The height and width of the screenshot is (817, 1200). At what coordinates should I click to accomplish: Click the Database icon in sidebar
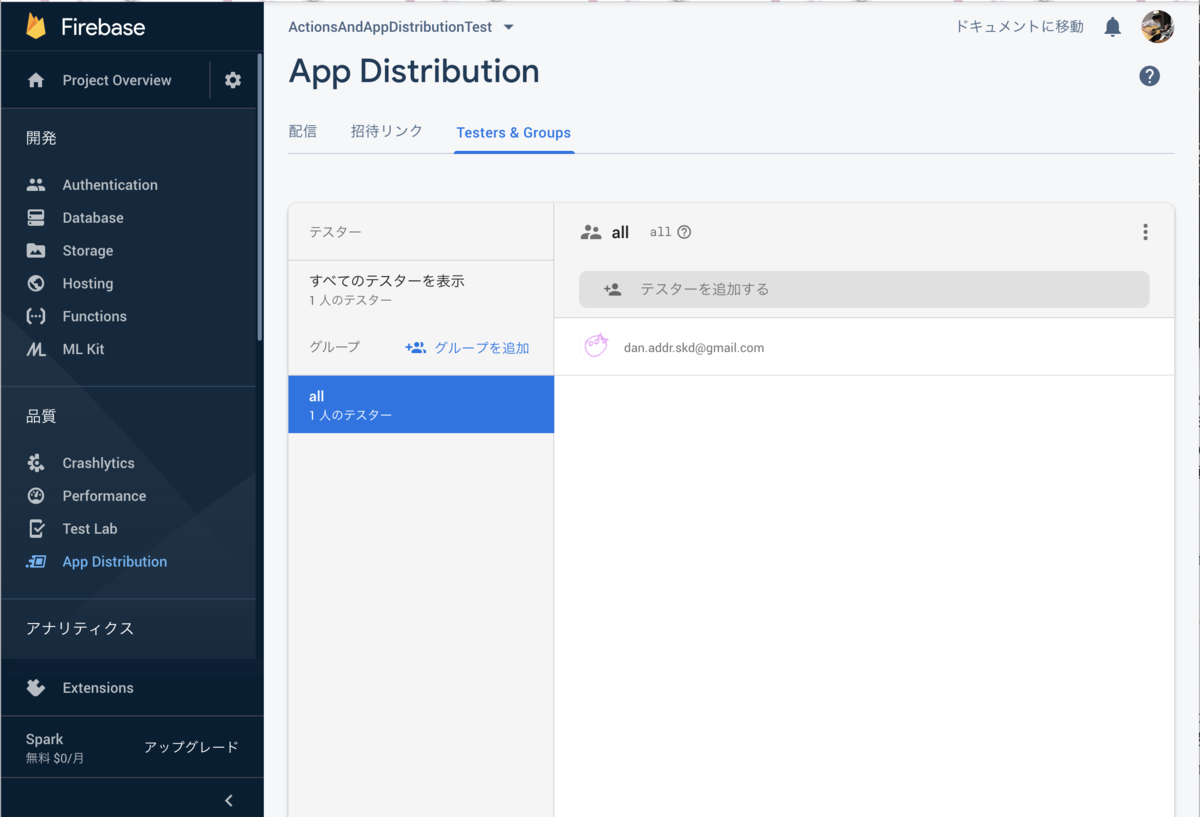(36, 218)
